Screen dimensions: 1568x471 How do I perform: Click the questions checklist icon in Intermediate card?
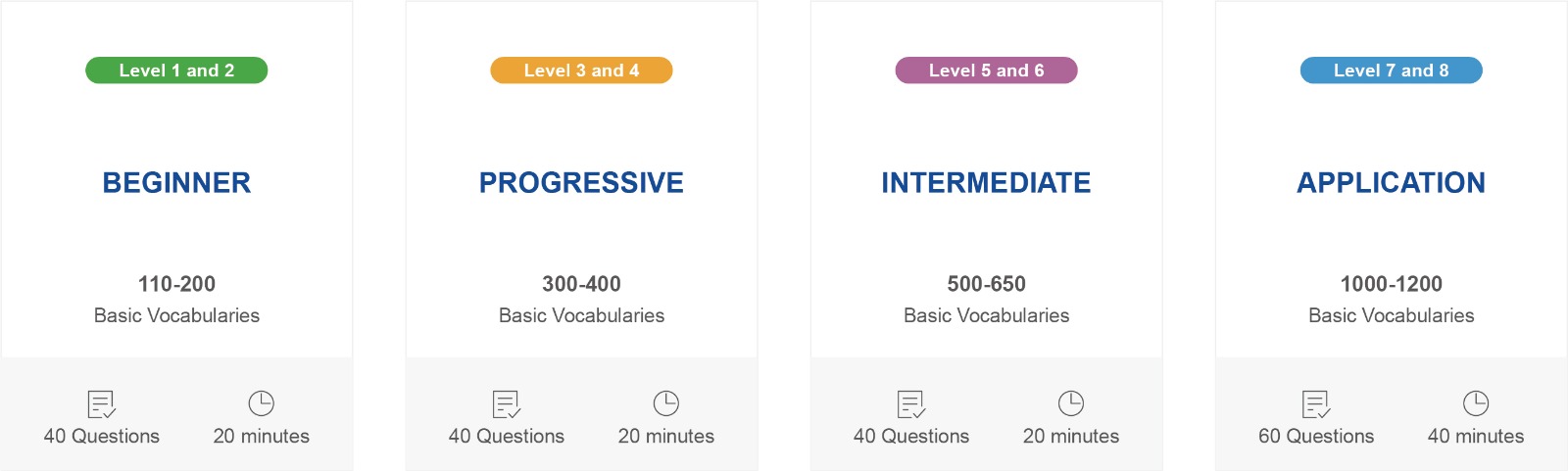911,404
